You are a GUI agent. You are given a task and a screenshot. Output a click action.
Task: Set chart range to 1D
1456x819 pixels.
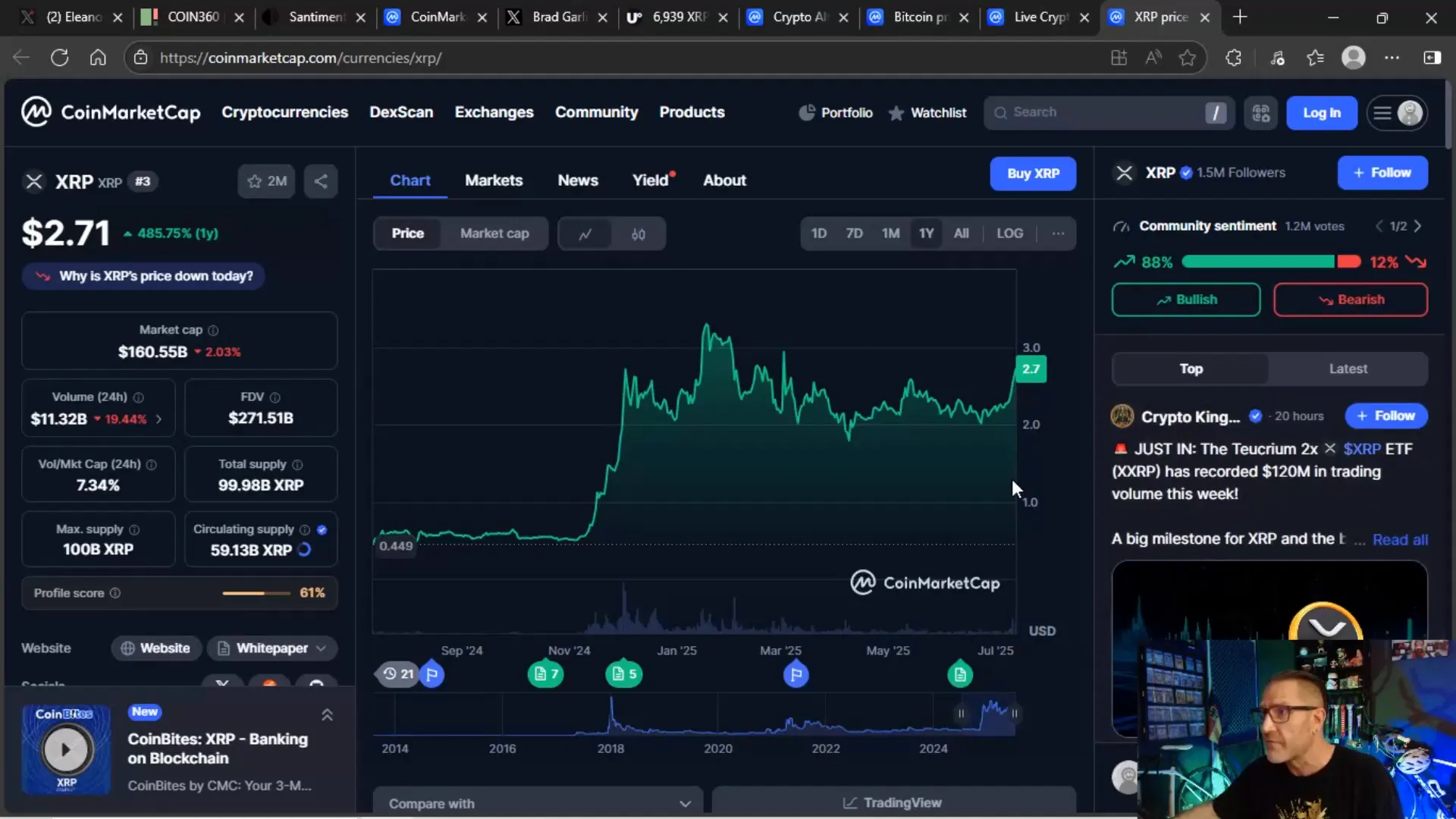pos(819,234)
